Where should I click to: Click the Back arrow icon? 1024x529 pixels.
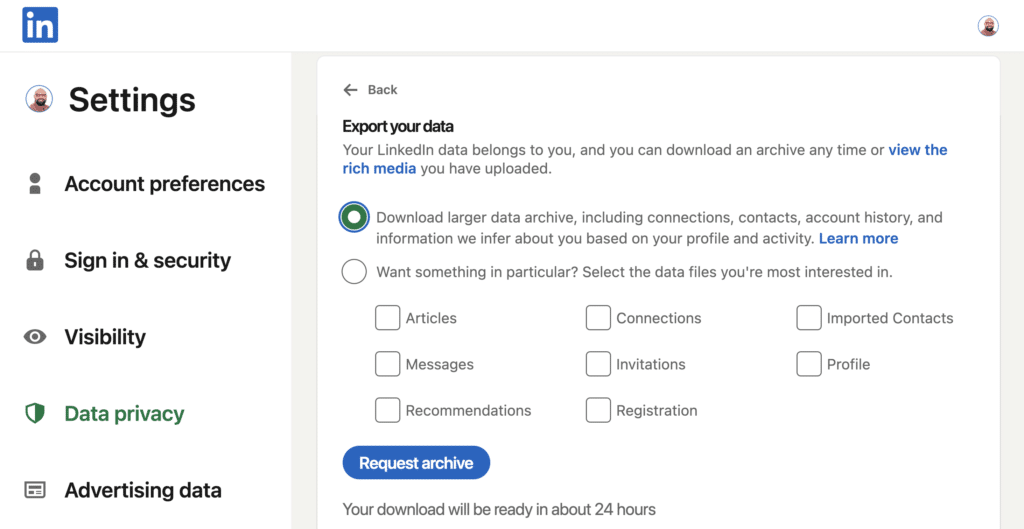click(351, 89)
